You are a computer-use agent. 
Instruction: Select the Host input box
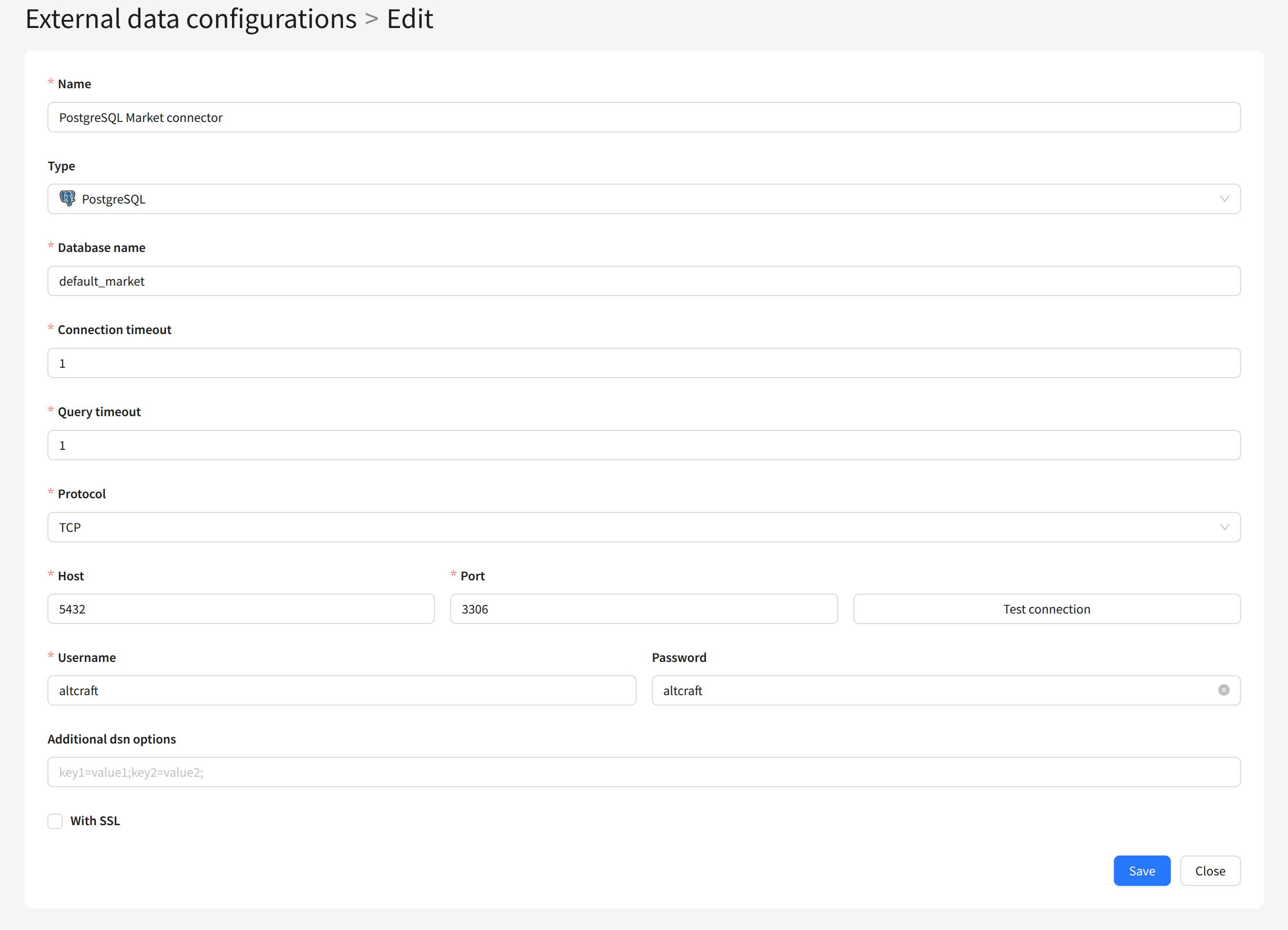point(241,609)
